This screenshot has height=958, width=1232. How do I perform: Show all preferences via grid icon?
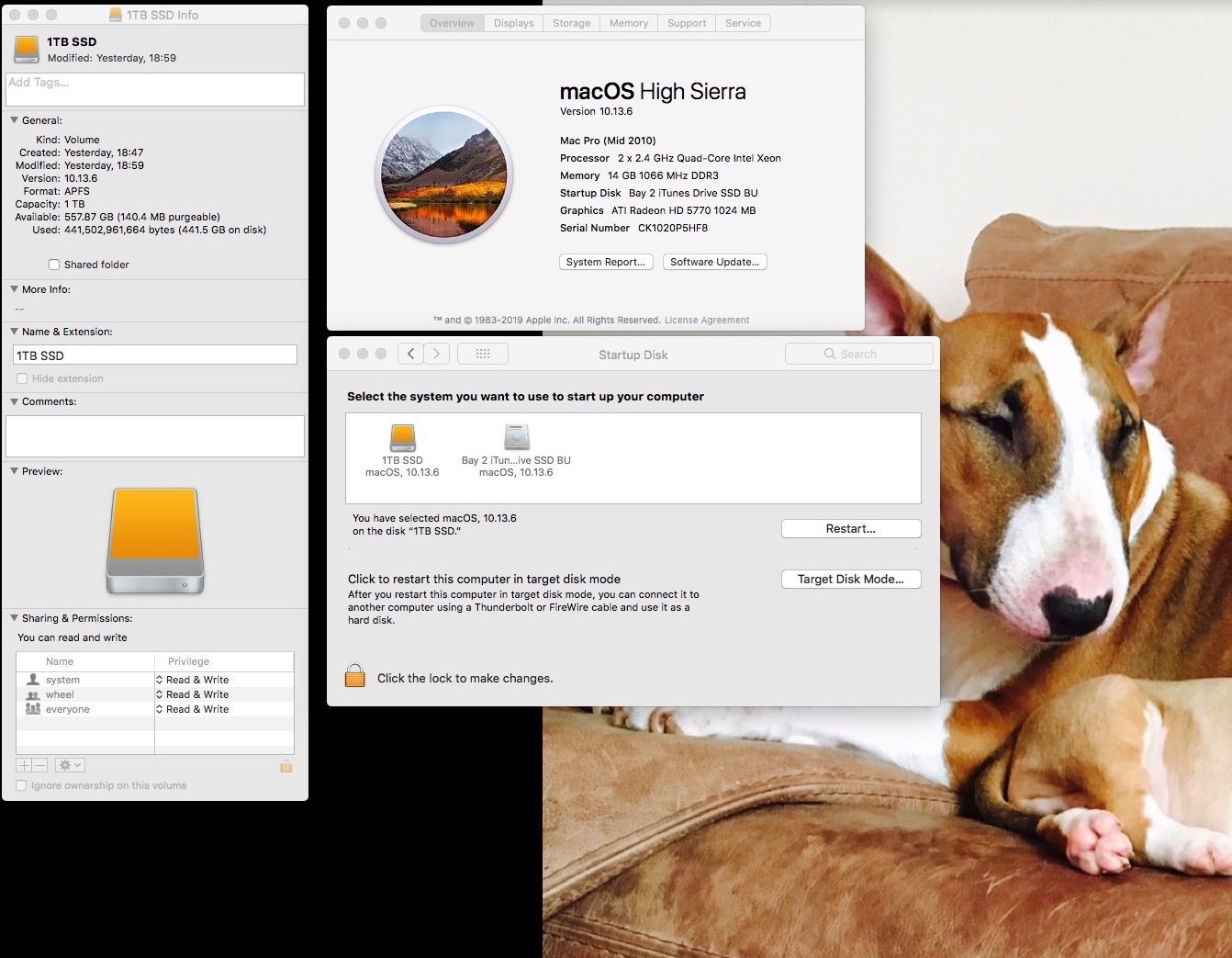click(483, 354)
